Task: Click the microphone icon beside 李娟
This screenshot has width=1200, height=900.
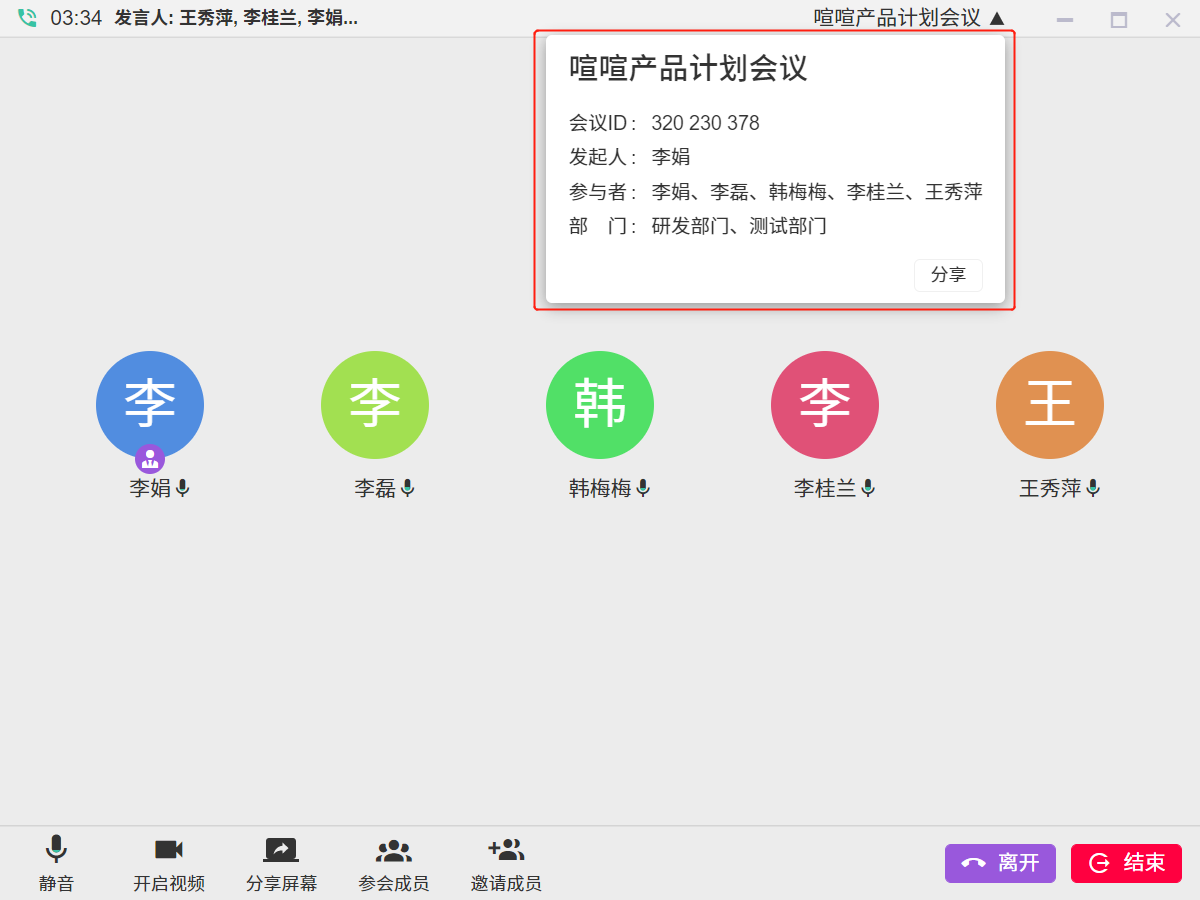Action: click(182, 488)
